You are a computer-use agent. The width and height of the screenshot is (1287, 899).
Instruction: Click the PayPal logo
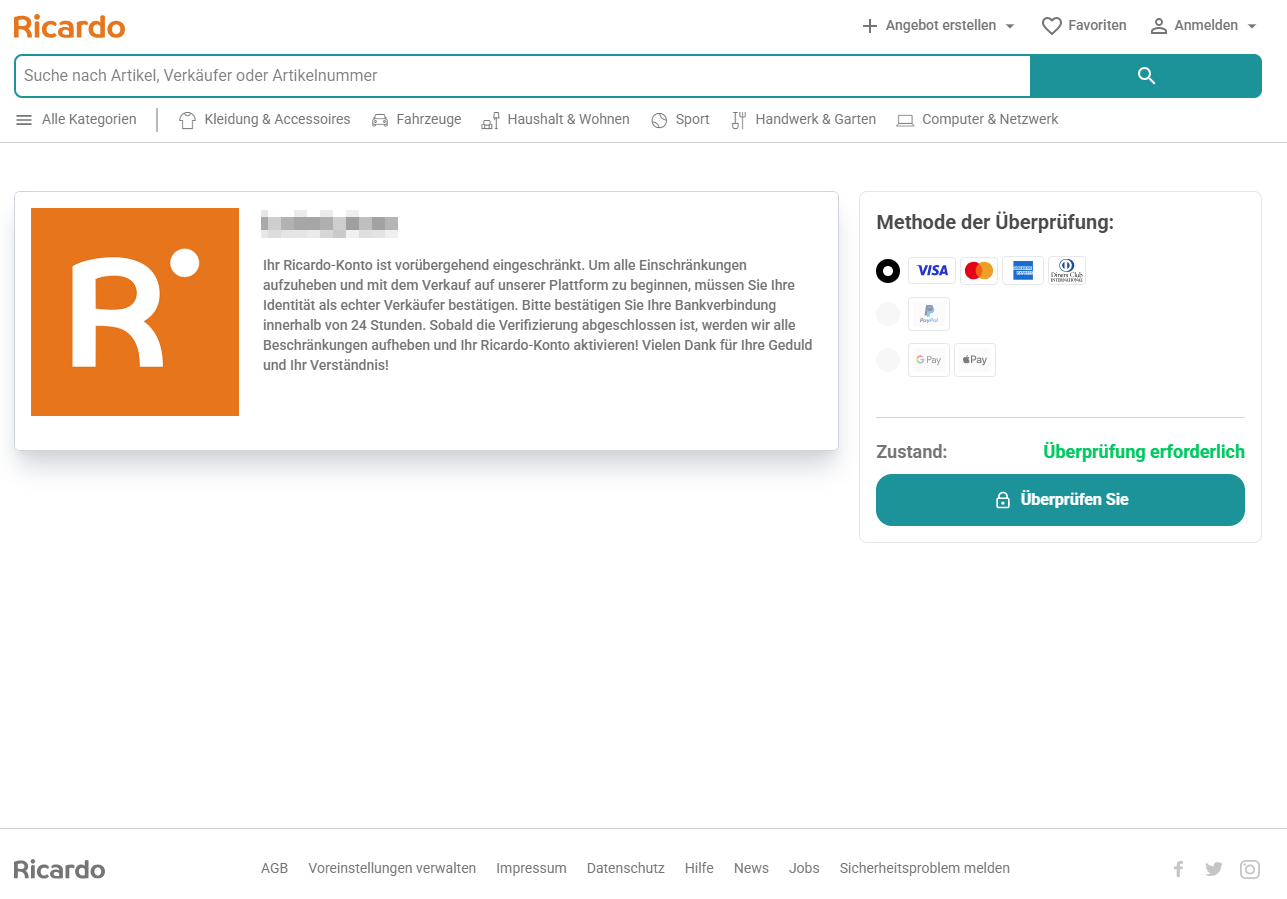pyautogui.click(x=929, y=314)
